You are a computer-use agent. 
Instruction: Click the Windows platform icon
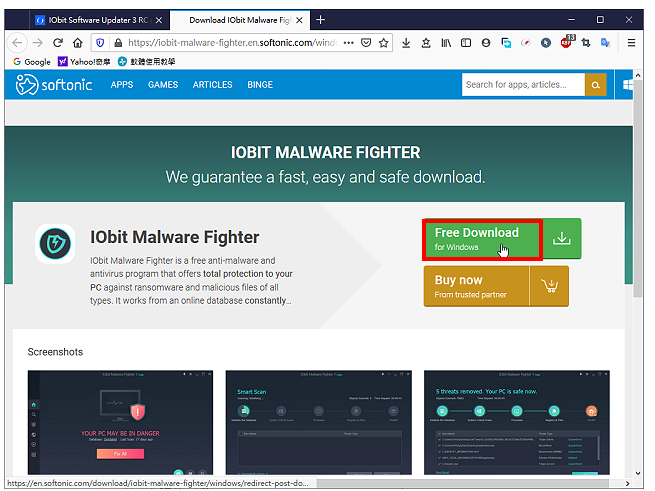(x=627, y=85)
